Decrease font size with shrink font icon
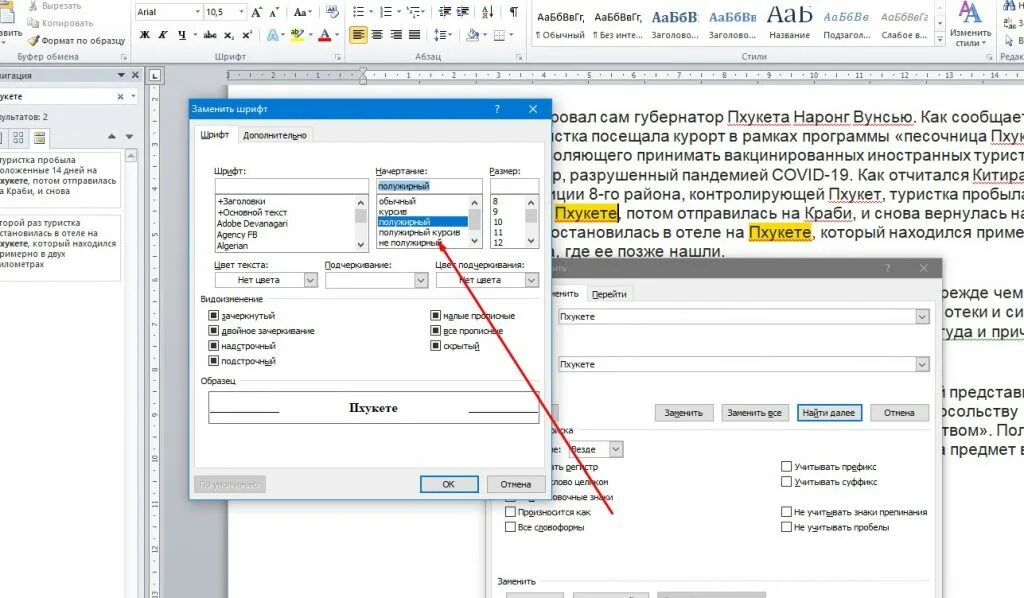1024x598 pixels. click(274, 12)
